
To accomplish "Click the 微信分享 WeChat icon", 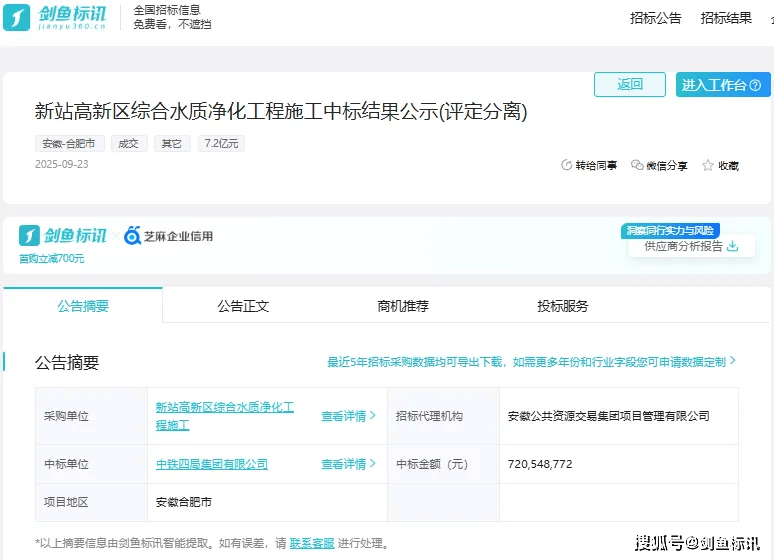I will click(637, 165).
